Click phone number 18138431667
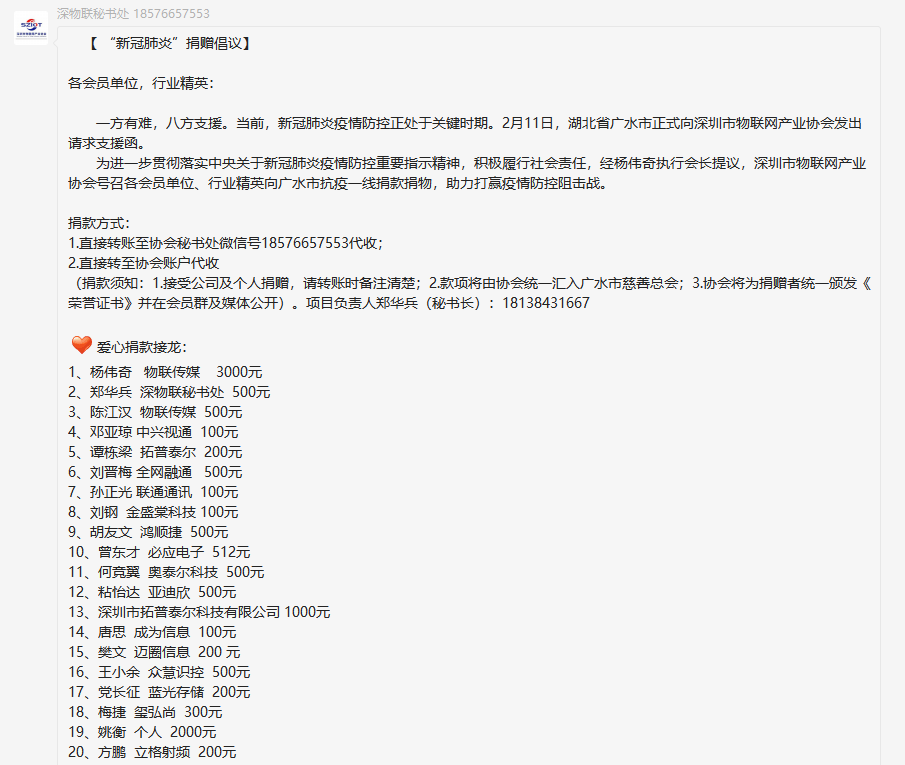This screenshot has width=905, height=765. tap(546, 303)
